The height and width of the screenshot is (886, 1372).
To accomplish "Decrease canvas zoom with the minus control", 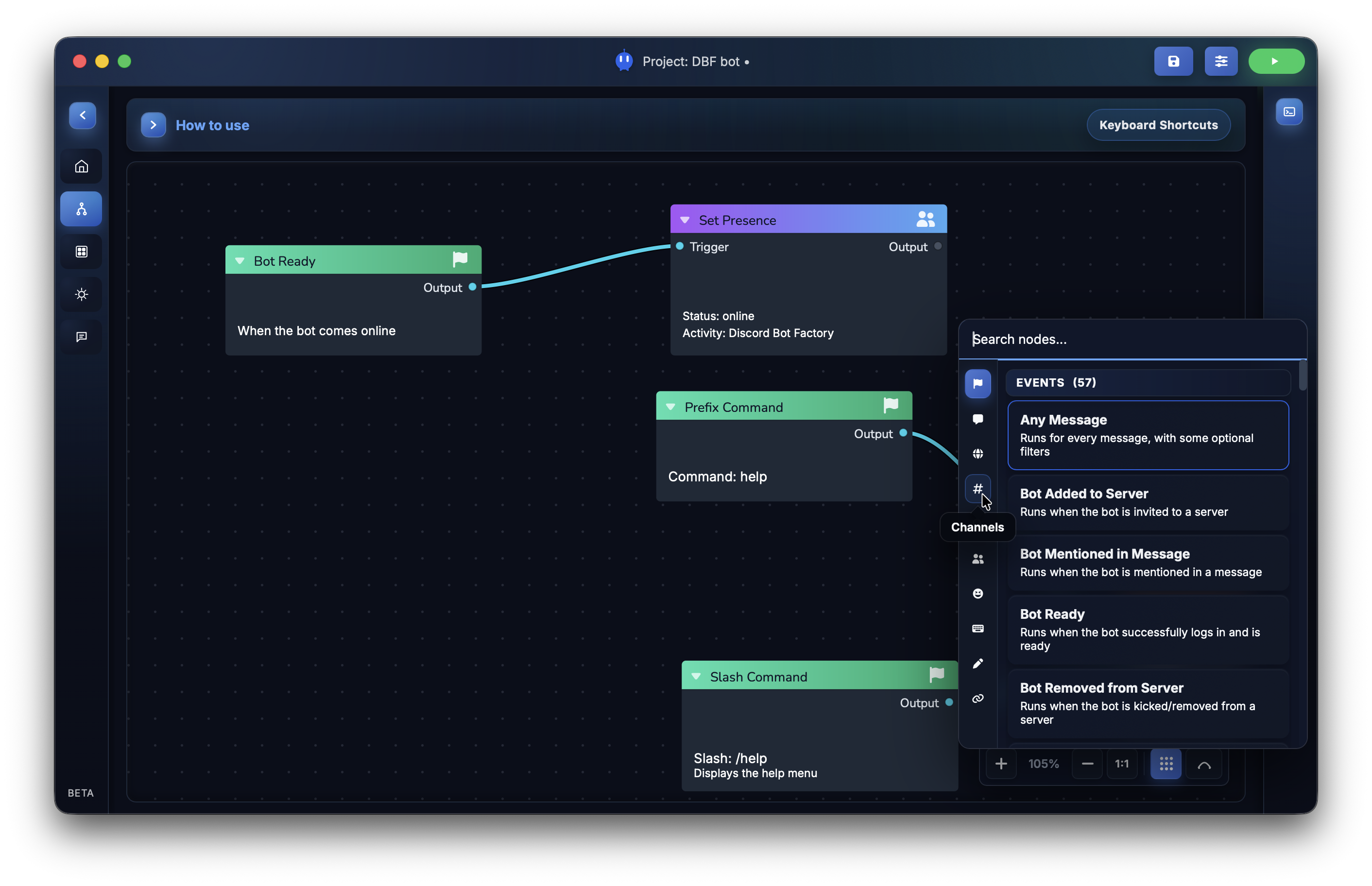I will [1087, 764].
